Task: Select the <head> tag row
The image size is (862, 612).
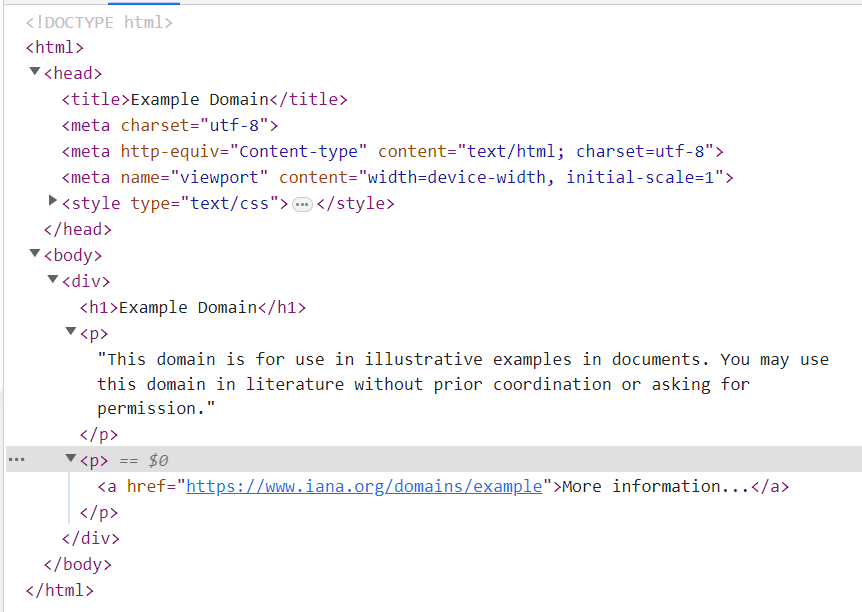Action: (x=73, y=73)
